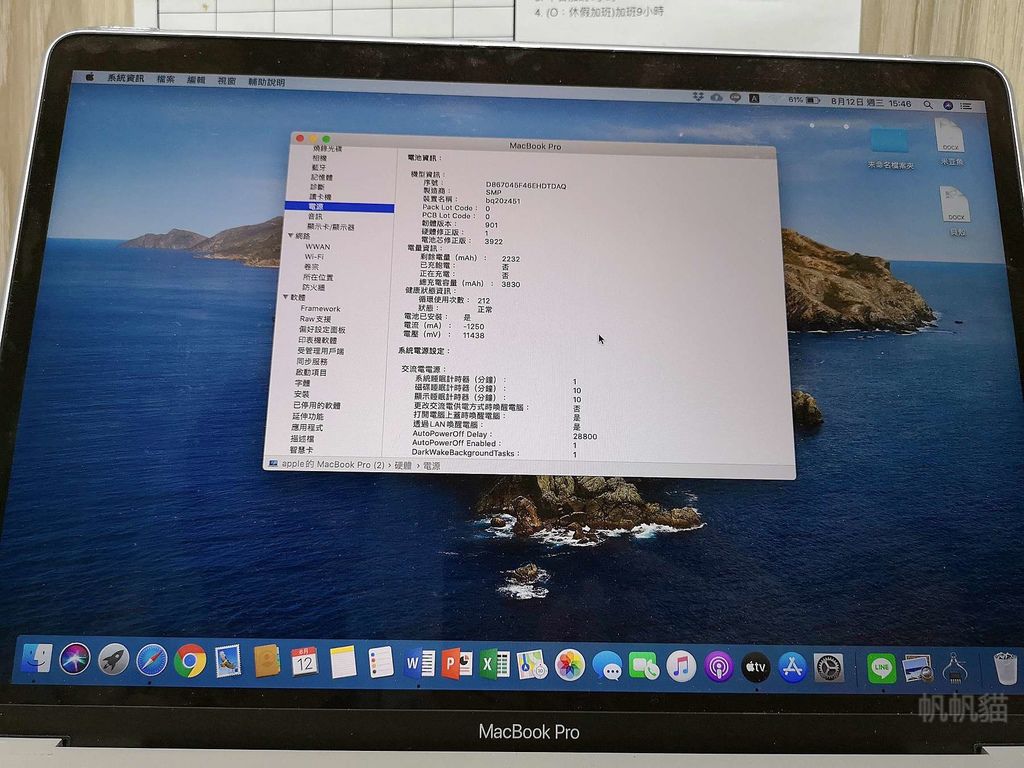Select 顯示卡/顯示器 in the sidebar

[330, 227]
